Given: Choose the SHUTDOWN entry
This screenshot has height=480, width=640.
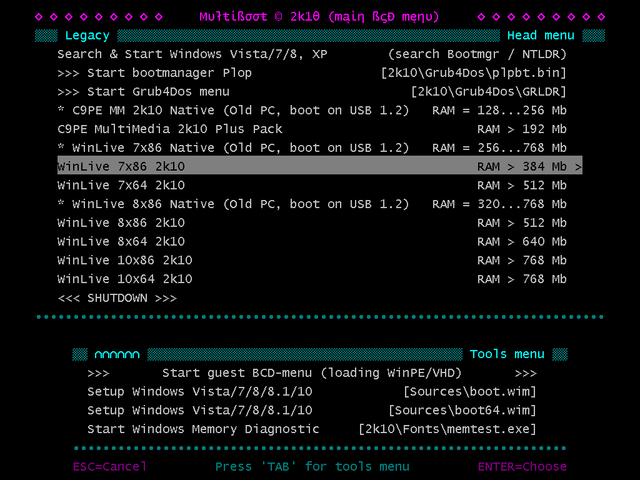Looking at the screenshot, I should coord(117,298).
